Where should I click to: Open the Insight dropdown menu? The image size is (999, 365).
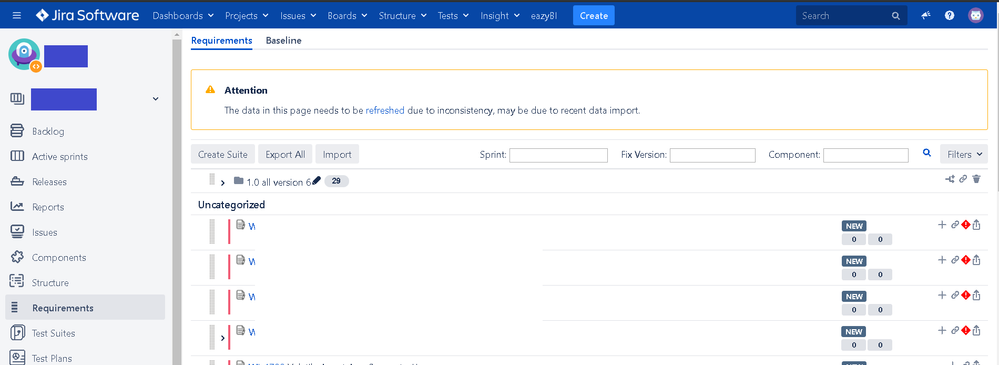(x=500, y=16)
